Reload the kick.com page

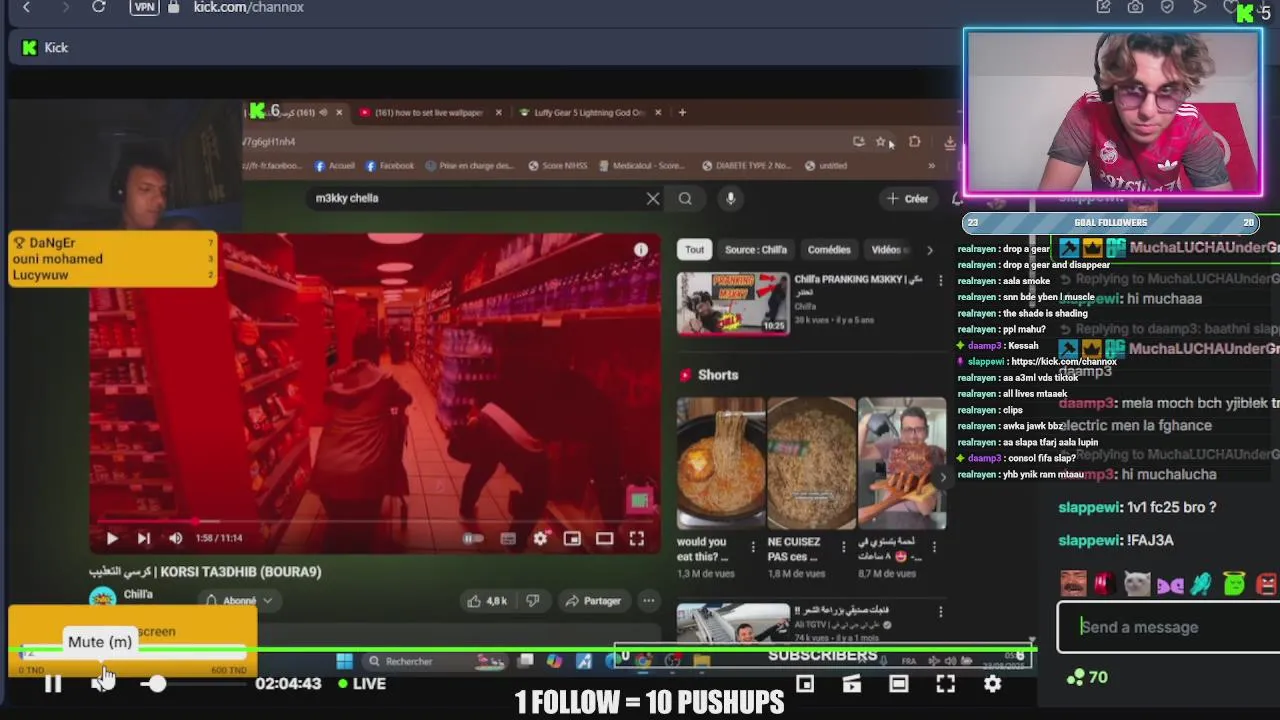tap(98, 7)
